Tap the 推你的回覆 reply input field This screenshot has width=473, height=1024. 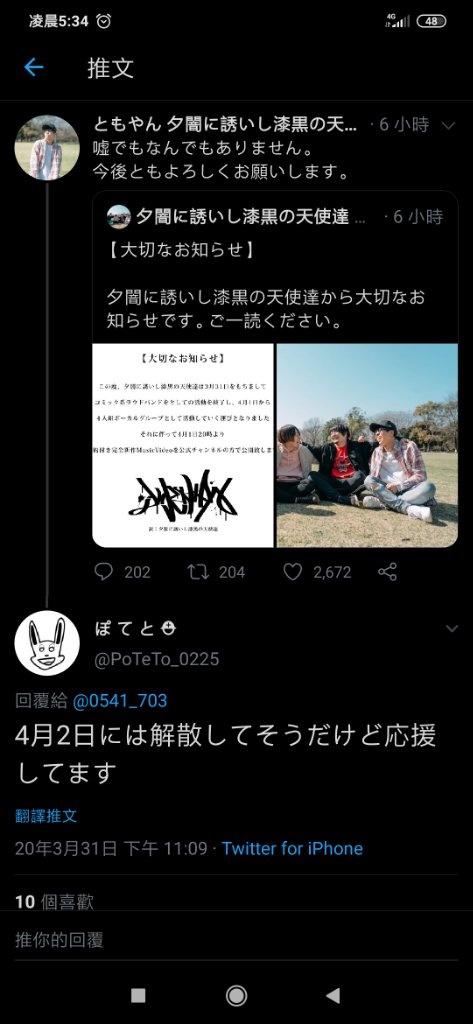tap(236, 940)
